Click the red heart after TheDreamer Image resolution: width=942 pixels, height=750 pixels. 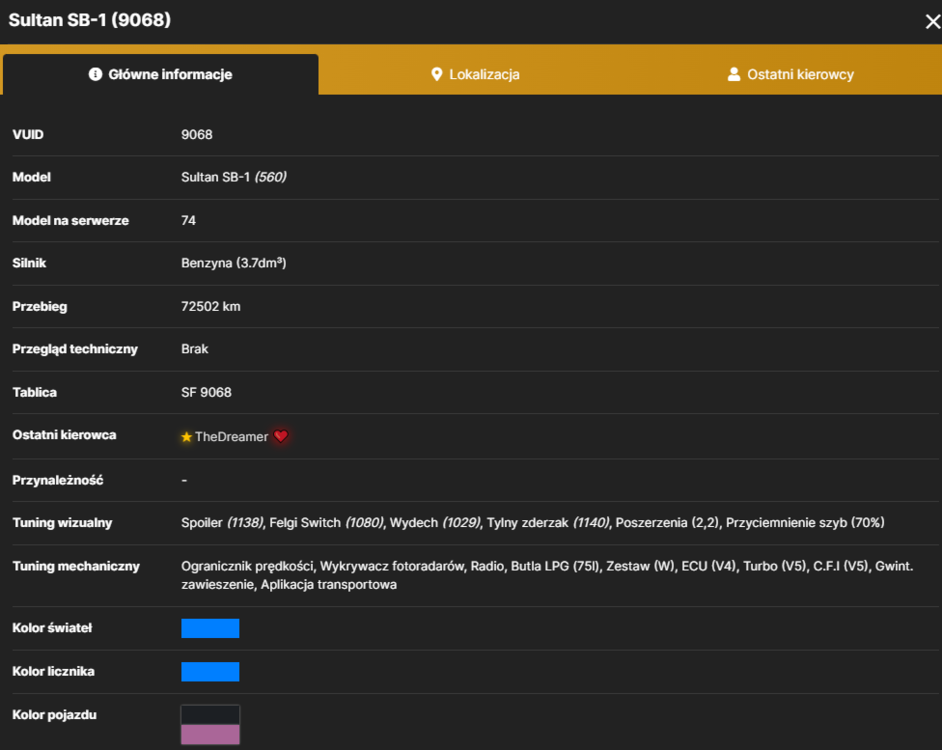point(281,436)
